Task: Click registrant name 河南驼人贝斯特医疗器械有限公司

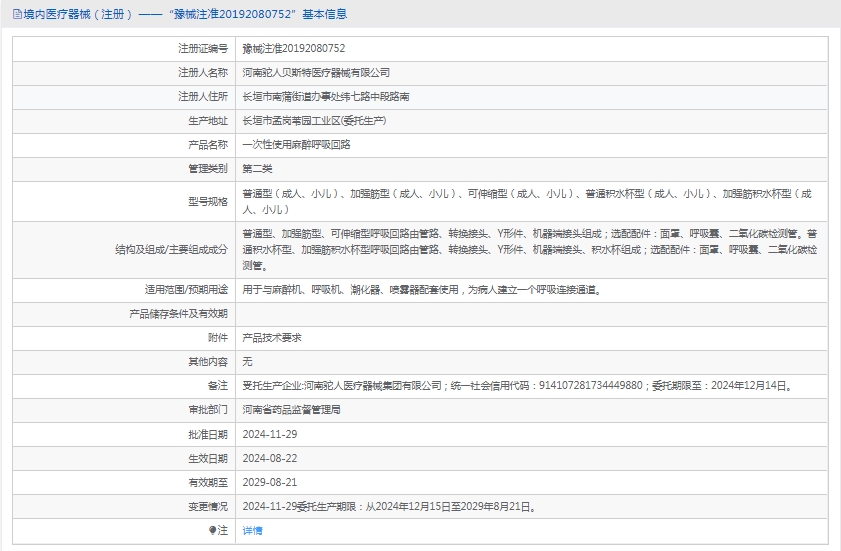Action: click(x=316, y=73)
